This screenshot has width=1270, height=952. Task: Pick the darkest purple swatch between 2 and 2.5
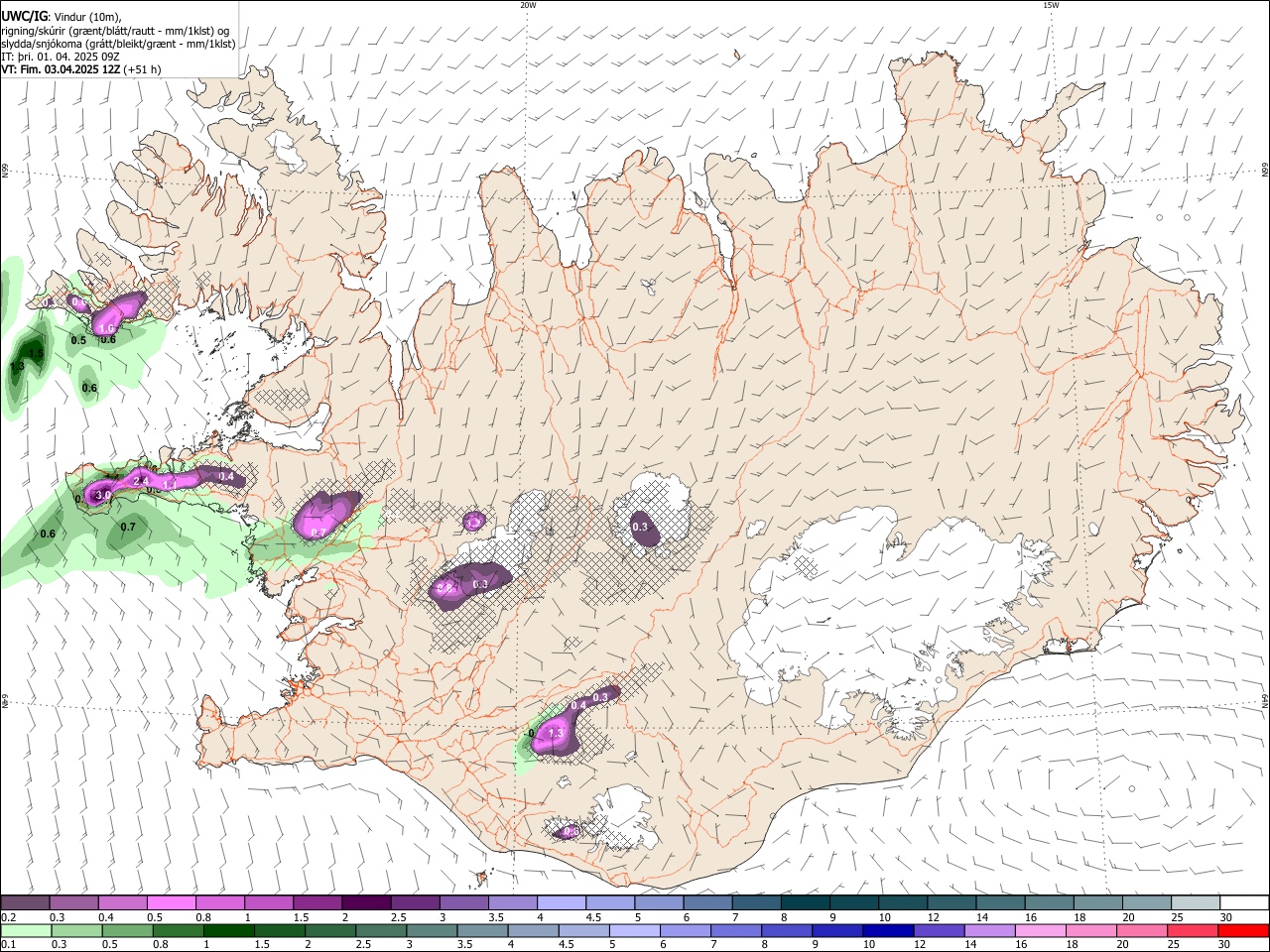click(x=365, y=902)
